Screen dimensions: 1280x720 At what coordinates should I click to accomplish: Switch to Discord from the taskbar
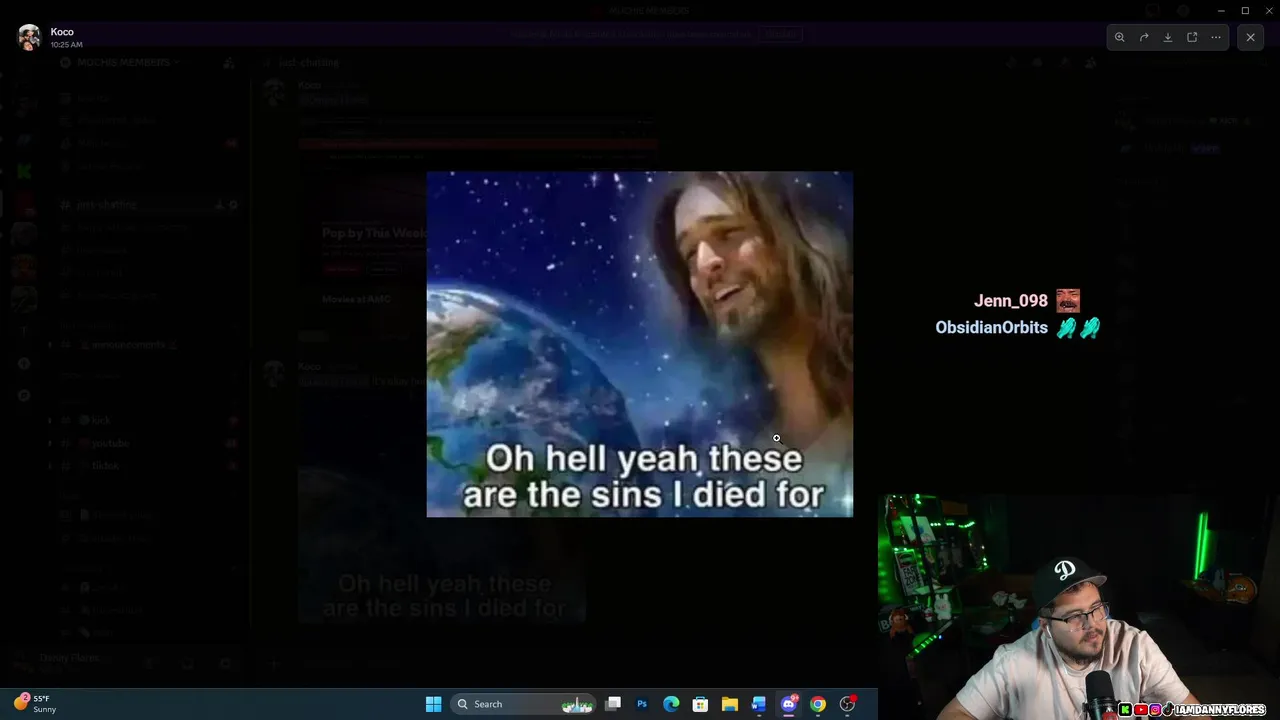[789, 704]
